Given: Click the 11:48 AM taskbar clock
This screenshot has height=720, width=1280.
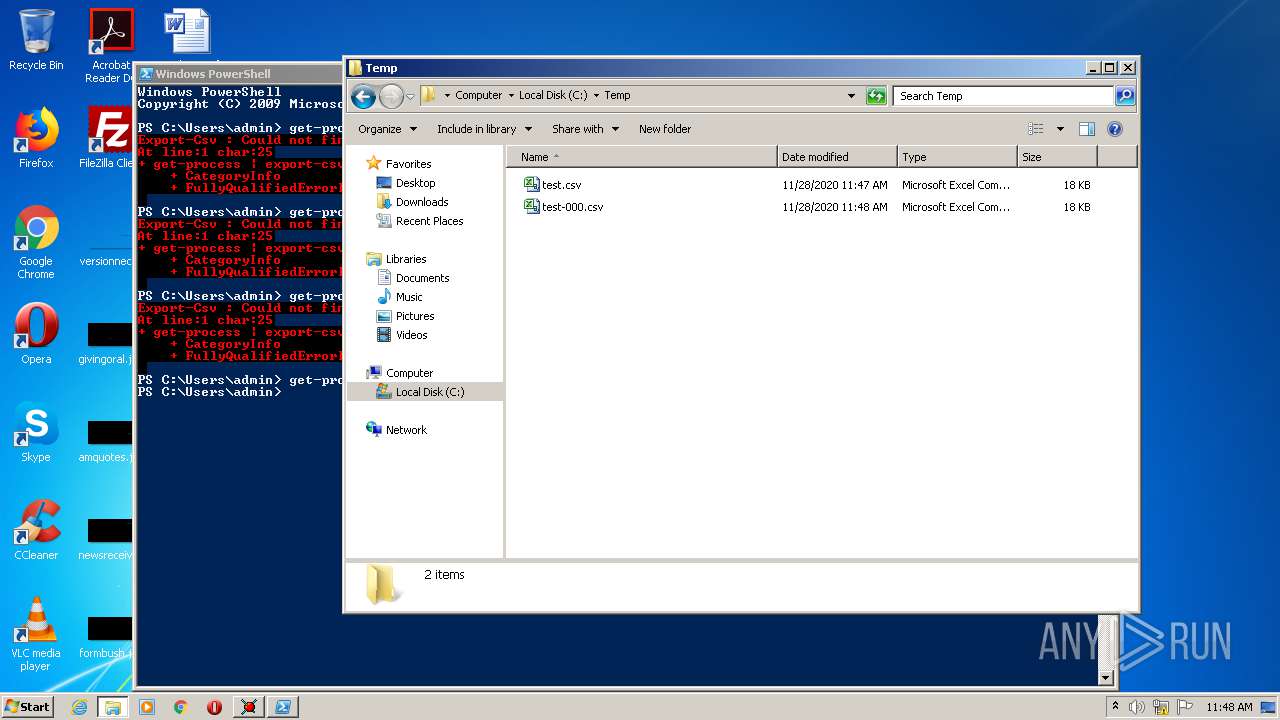Looking at the screenshot, I should [1229, 707].
